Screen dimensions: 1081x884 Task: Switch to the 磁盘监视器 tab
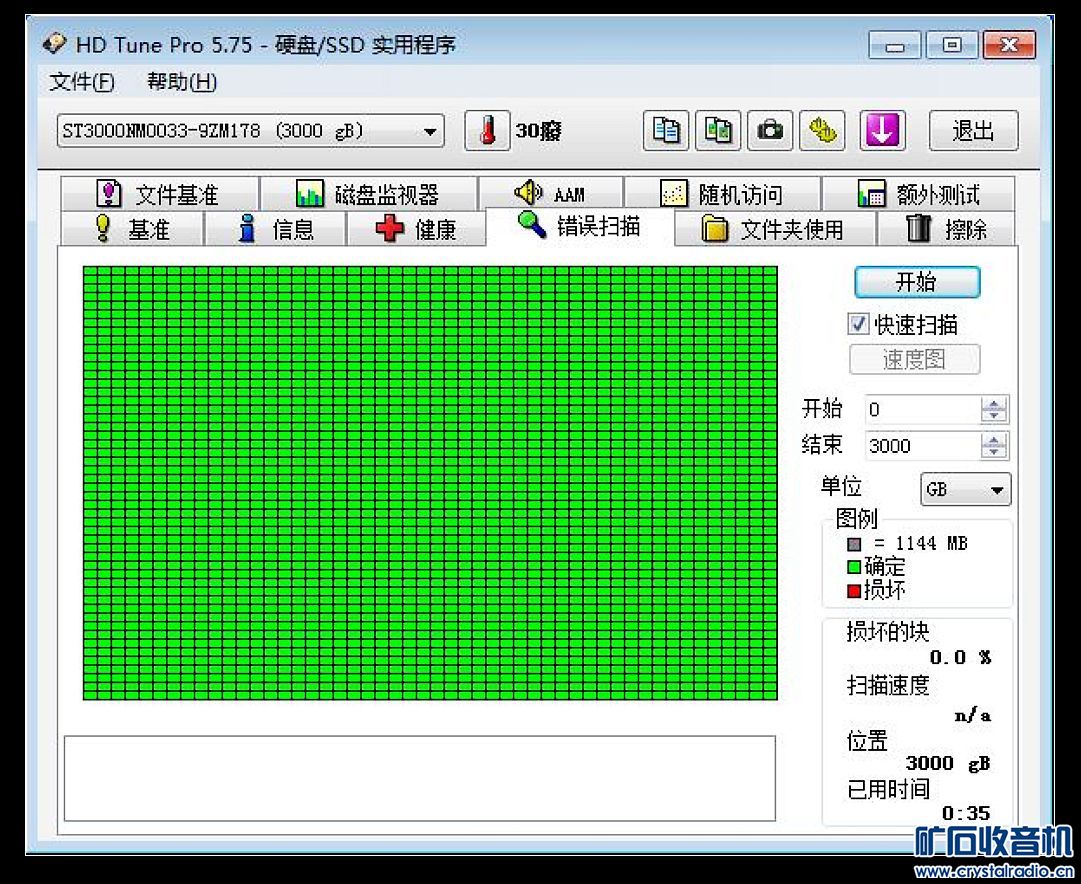[x=369, y=194]
